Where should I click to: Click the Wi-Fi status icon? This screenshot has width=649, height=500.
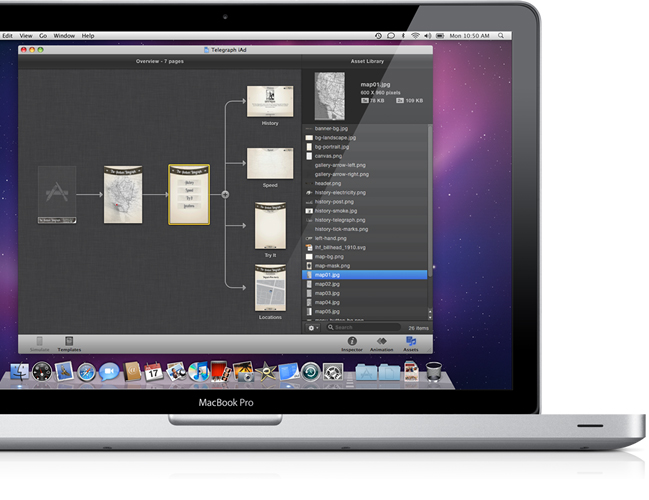[415, 36]
